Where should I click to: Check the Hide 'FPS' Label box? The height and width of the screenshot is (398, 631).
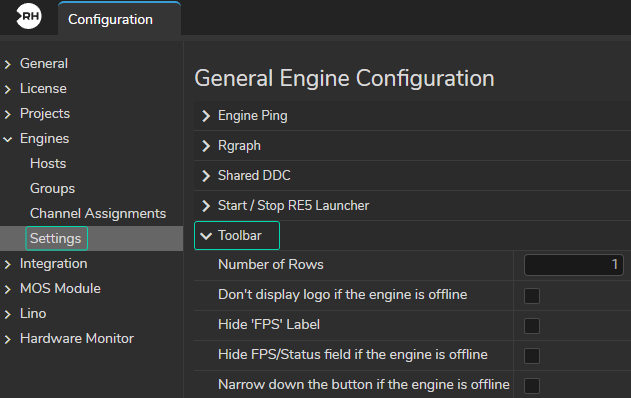pos(532,326)
